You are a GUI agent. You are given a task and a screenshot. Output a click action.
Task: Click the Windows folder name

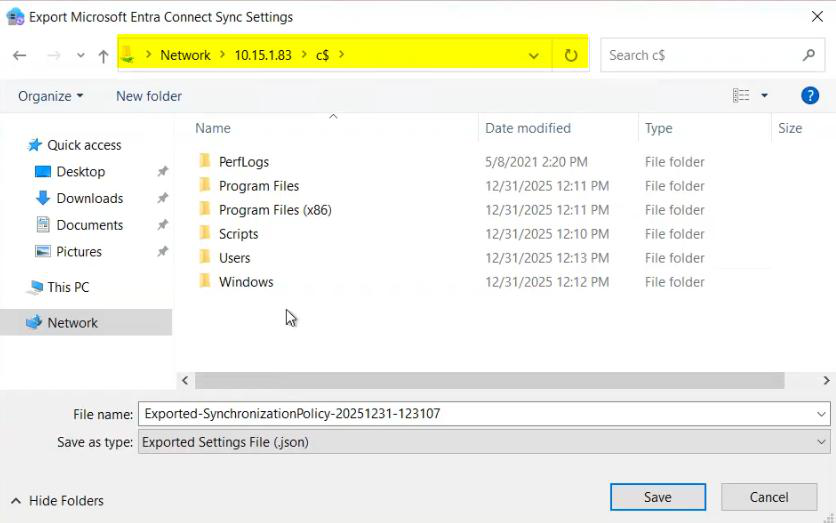click(246, 282)
